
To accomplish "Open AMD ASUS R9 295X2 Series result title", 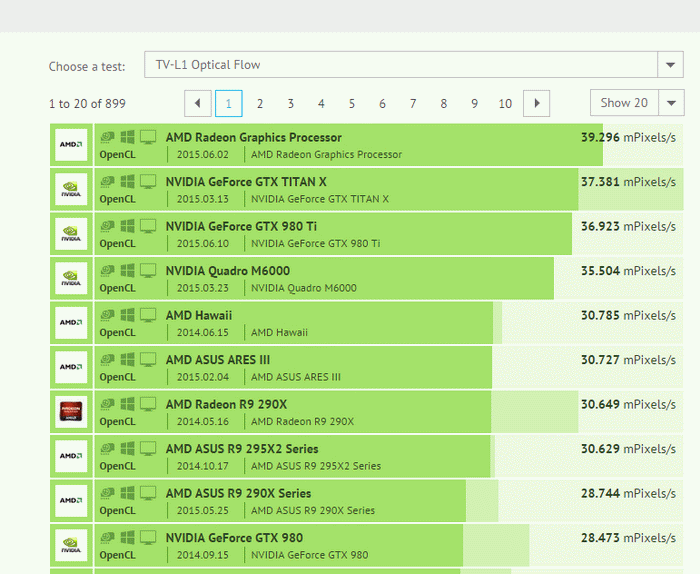I will (x=242, y=449).
